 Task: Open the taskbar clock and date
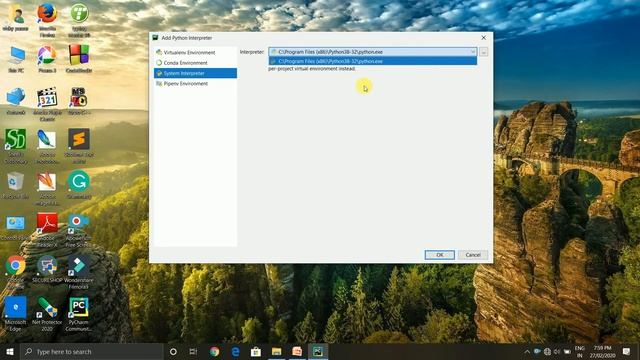[602, 351]
